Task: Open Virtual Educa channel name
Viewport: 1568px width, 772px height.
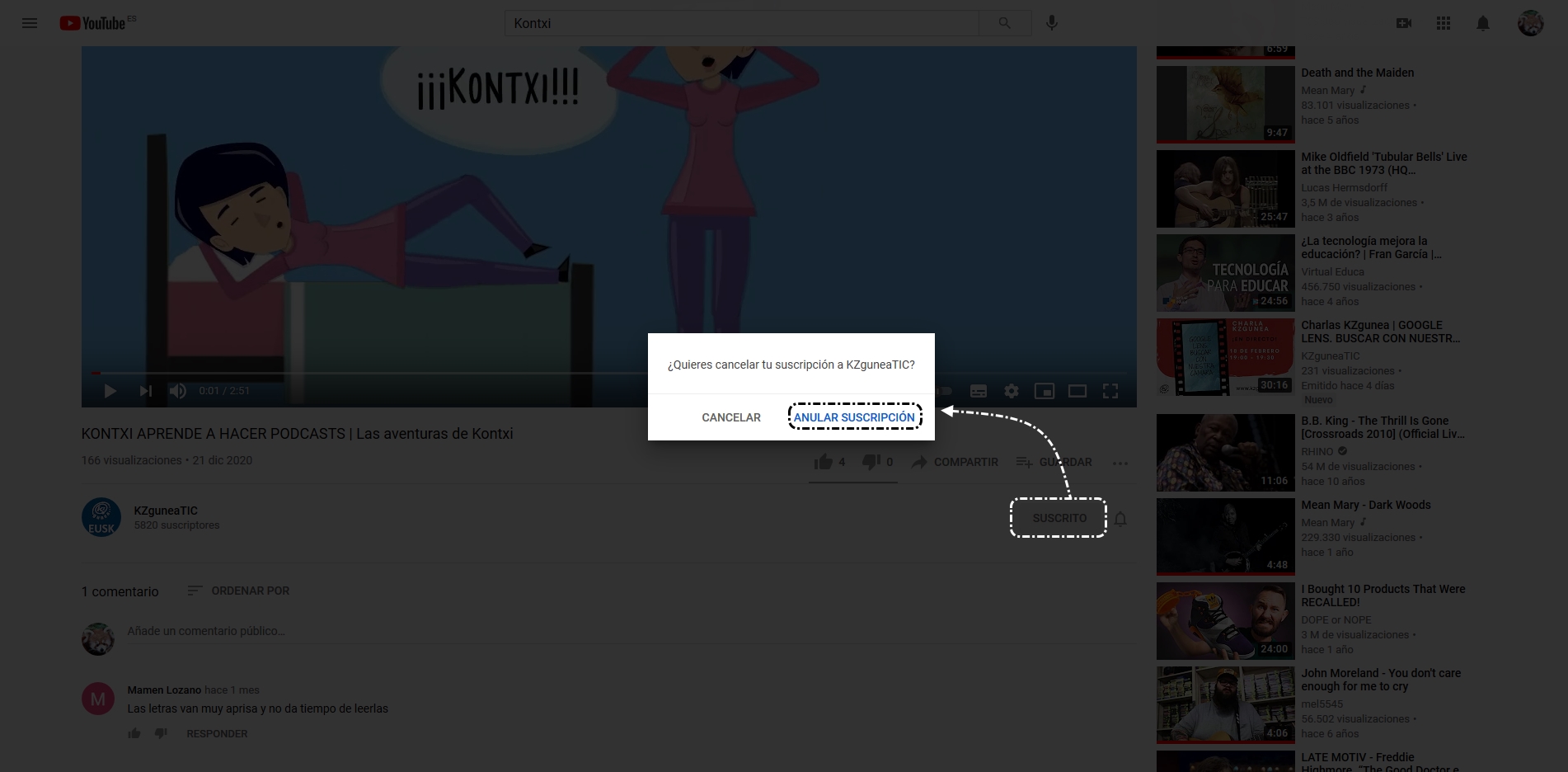Action: click(1332, 271)
